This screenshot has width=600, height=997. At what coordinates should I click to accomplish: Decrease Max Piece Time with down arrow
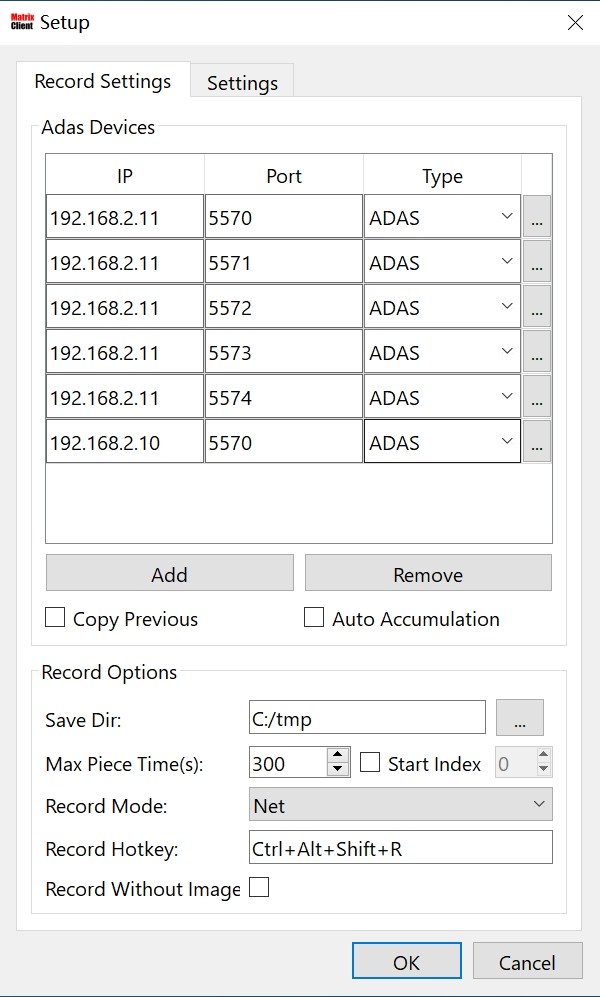339,770
